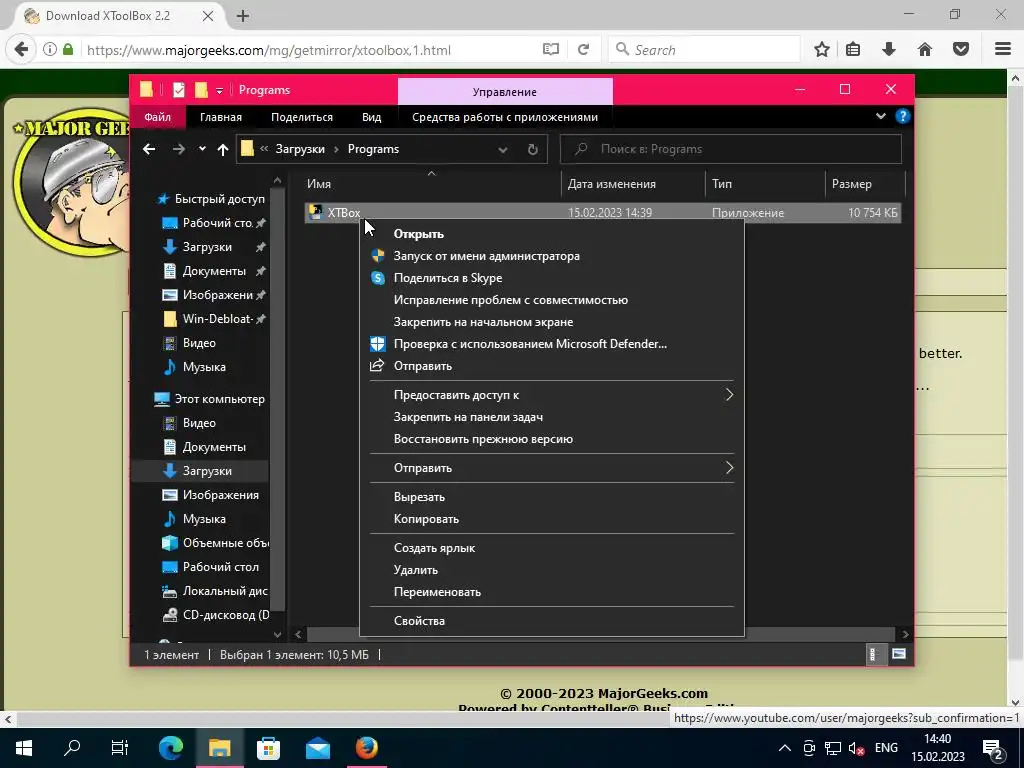Click the Управление contextual tab
The width and height of the screenshot is (1024, 768).
point(505,92)
